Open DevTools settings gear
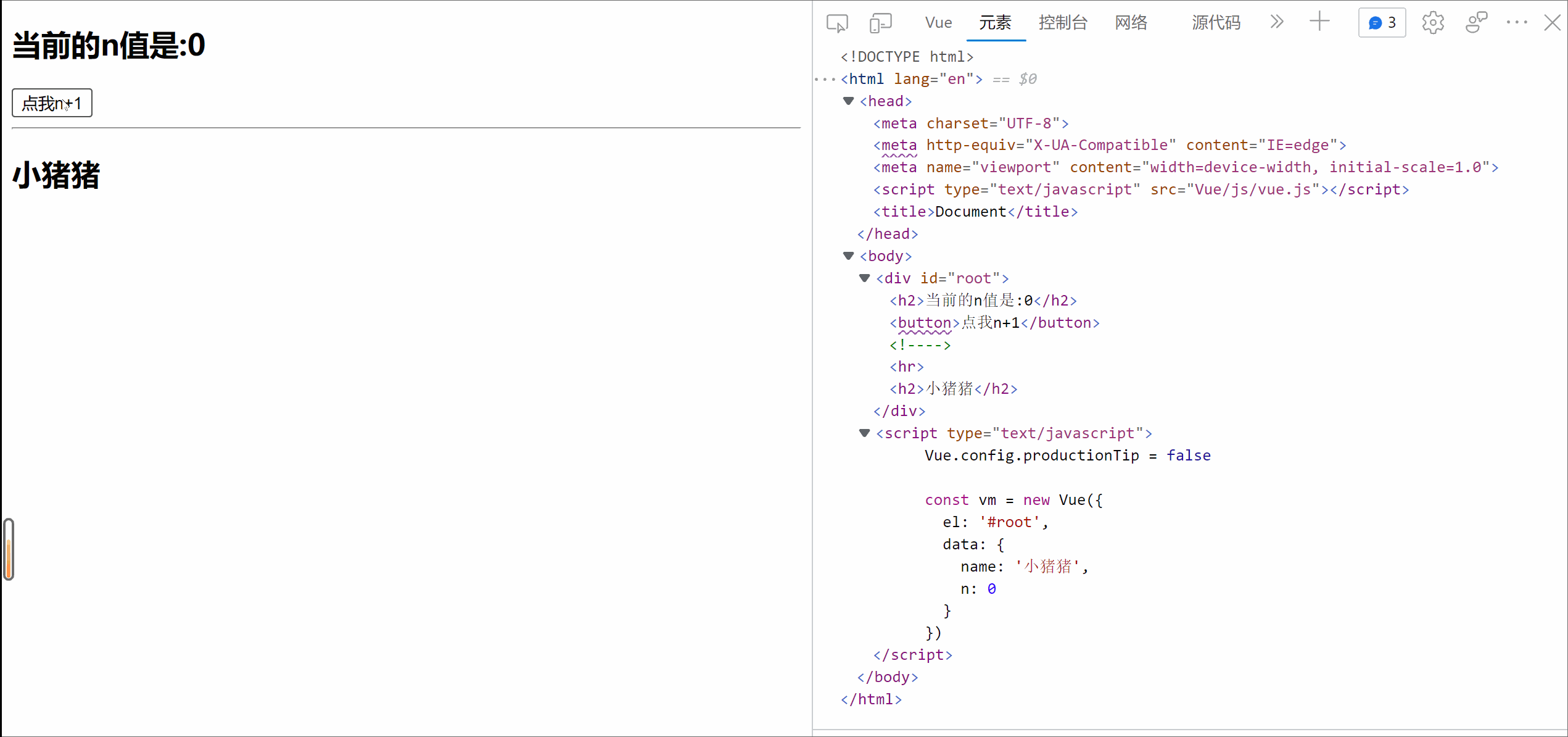Viewport: 1568px width, 737px height. pyautogui.click(x=1433, y=23)
